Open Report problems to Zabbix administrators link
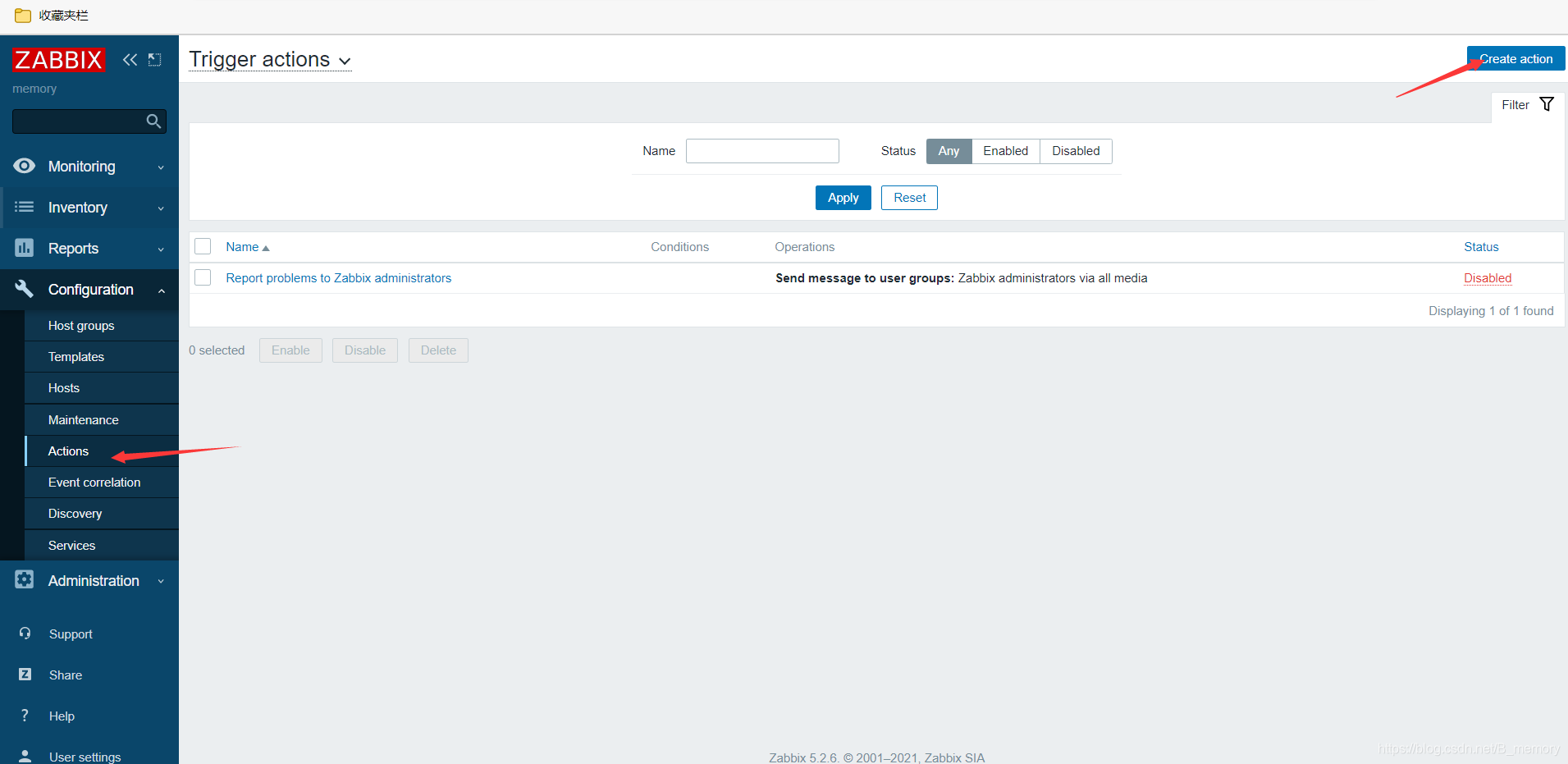 [x=339, y=278]
